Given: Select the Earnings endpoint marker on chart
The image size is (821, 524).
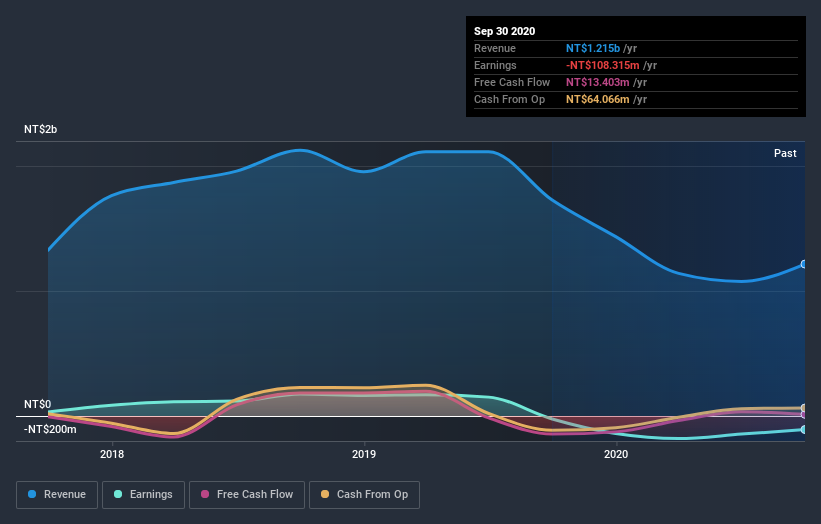Looking at the screenshot, I should coord(804,429).
